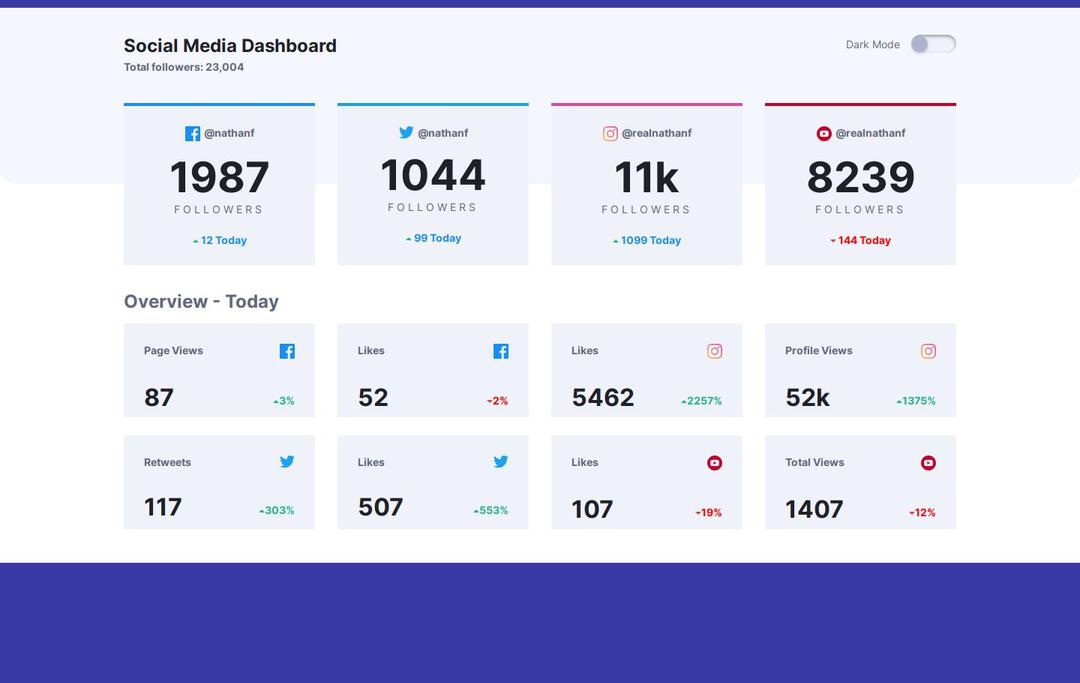Click the @realnathanf Instagram username link
Viewport: 1080px width, 683px height.
(656, 133)
